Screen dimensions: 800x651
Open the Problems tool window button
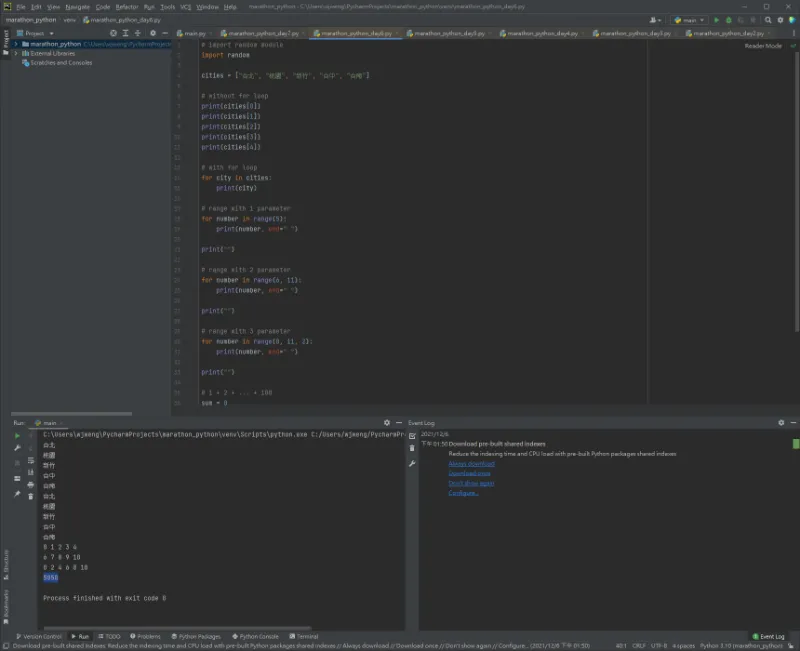coord(145,636)
